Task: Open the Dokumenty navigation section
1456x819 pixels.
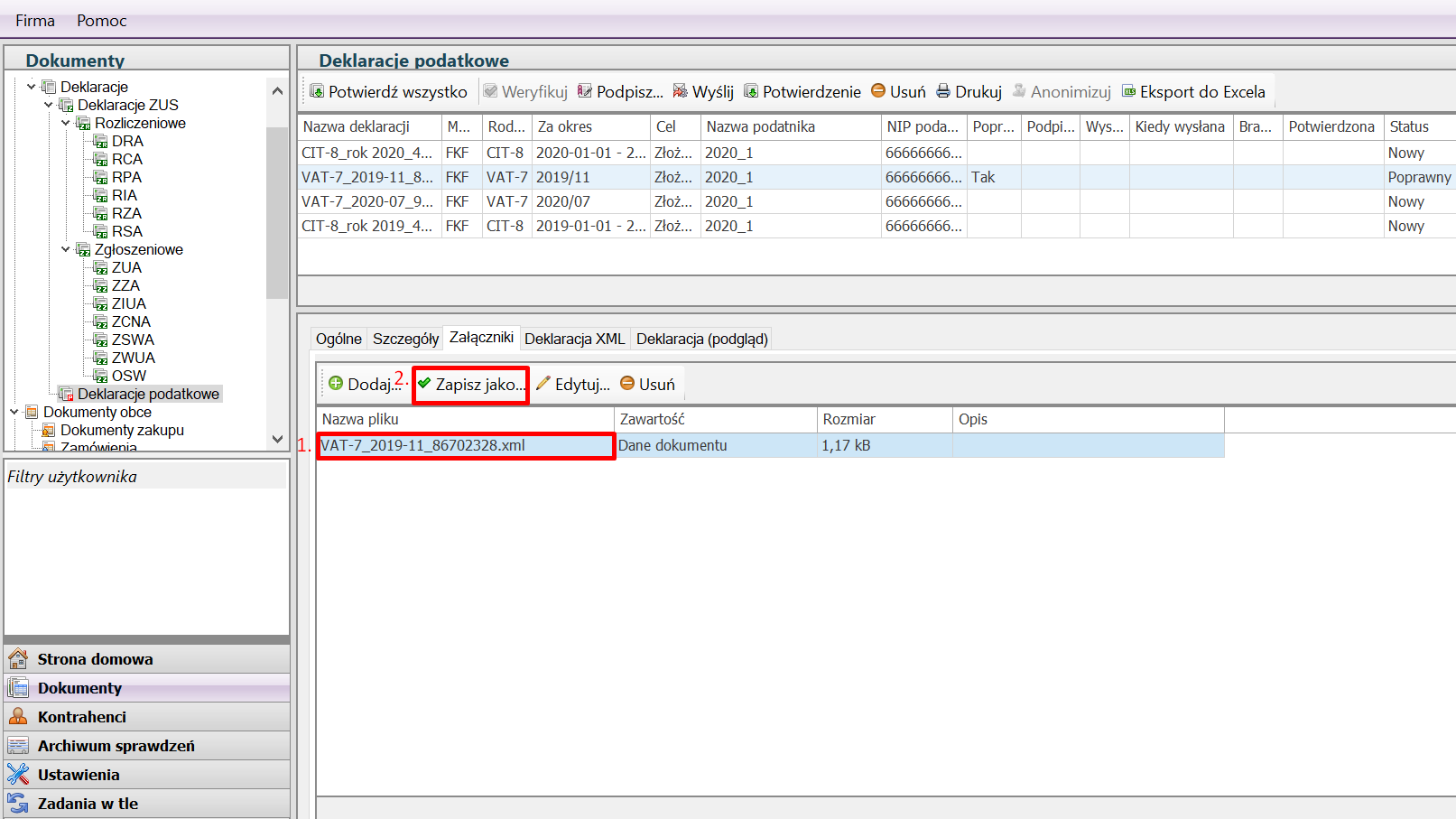Action: click(x=147, y=688)
